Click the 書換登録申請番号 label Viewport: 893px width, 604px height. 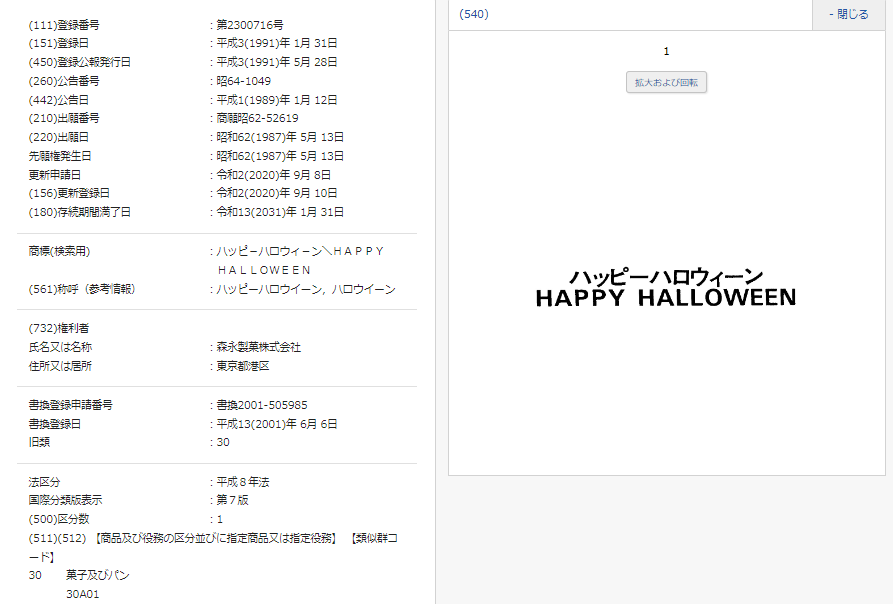point(71,405)
